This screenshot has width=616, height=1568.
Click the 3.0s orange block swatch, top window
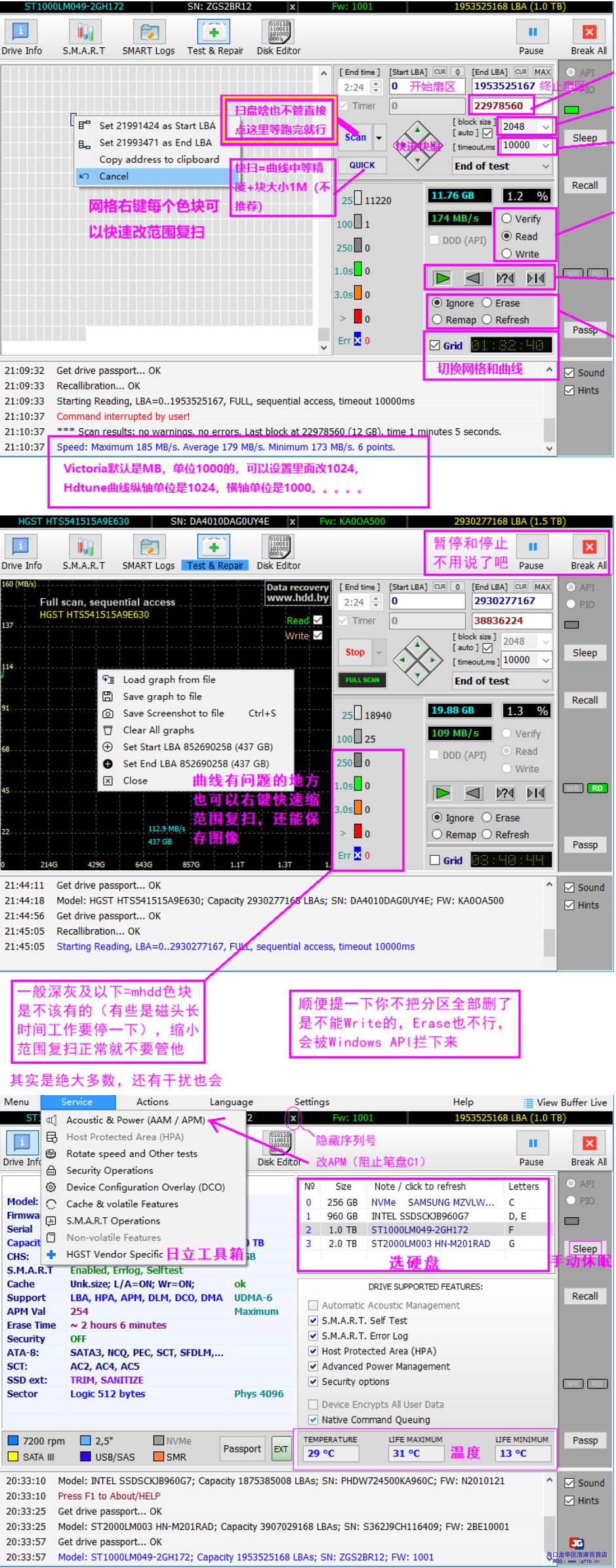tap(358, 294)
